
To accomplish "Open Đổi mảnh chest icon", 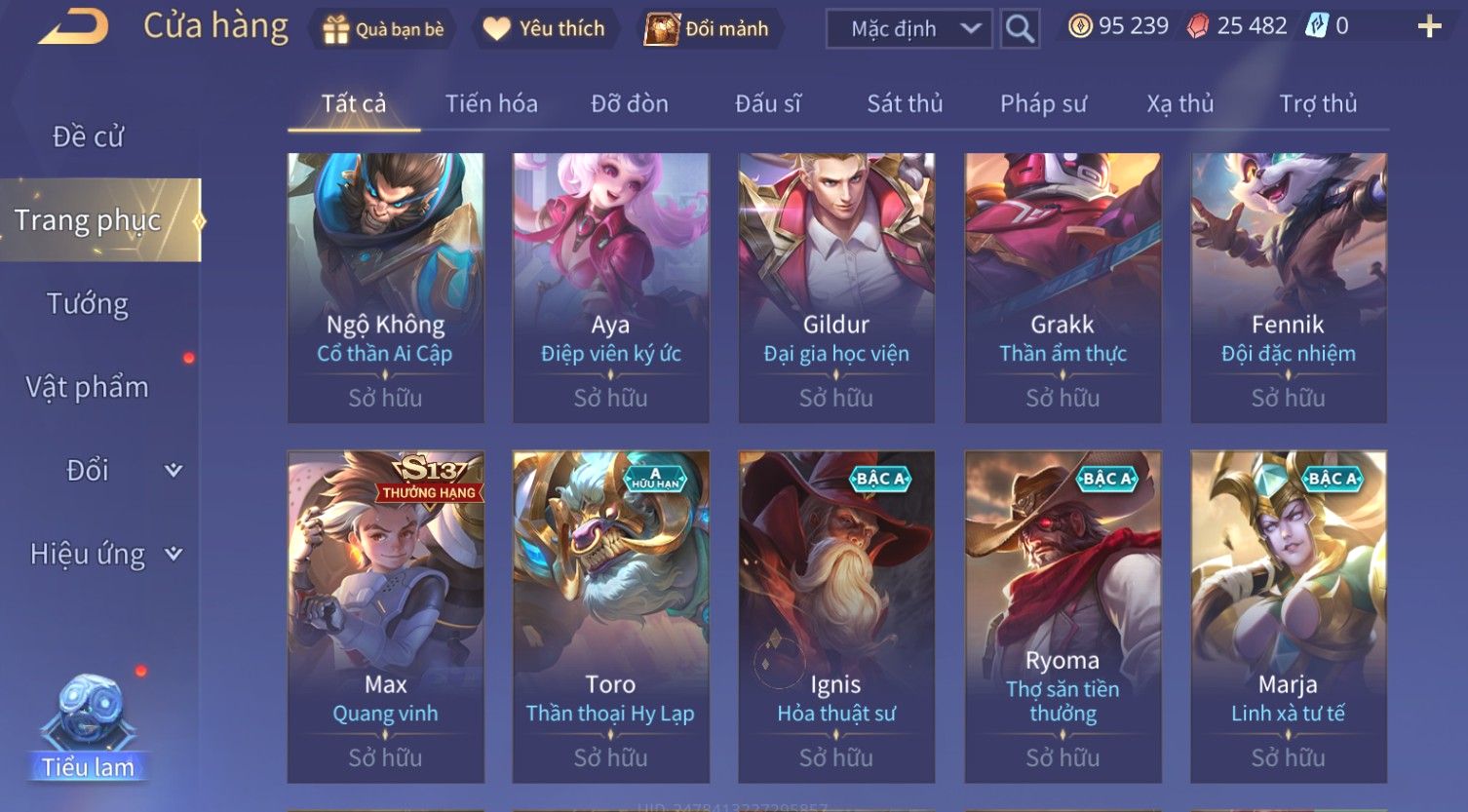I will click(x=662, y=29).
